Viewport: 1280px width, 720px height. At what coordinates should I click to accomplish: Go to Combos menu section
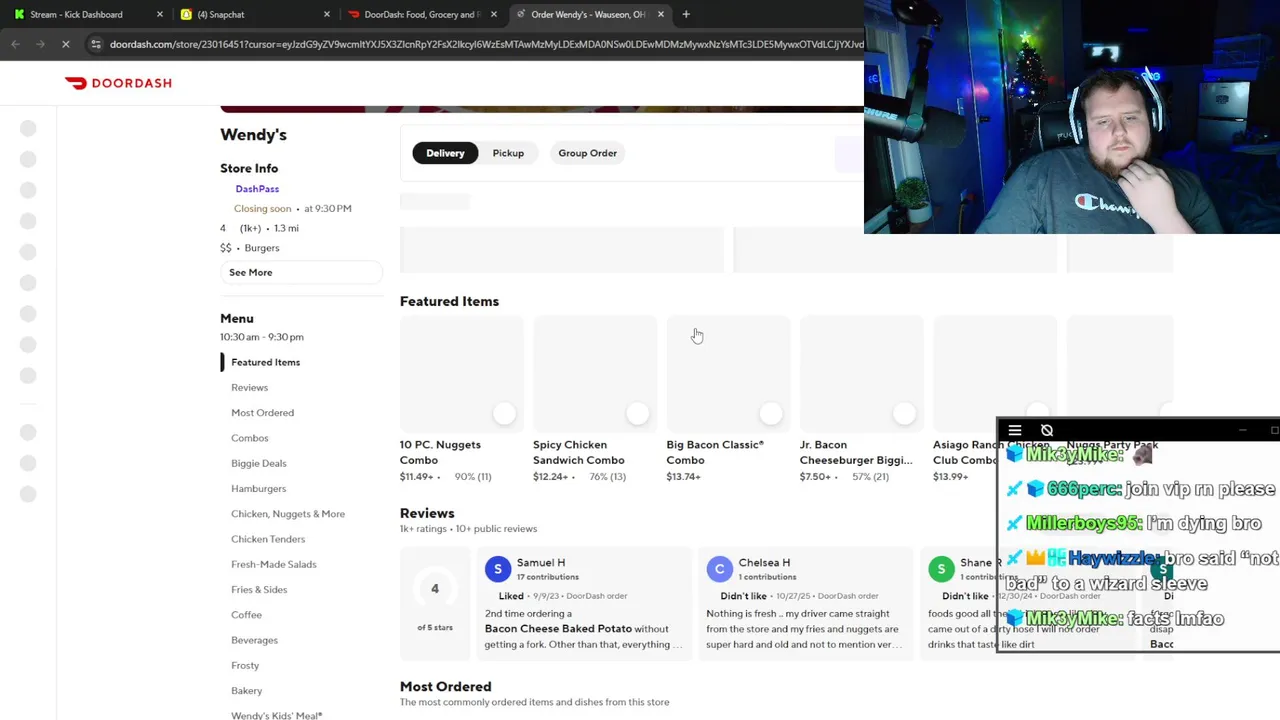(249, 438)
